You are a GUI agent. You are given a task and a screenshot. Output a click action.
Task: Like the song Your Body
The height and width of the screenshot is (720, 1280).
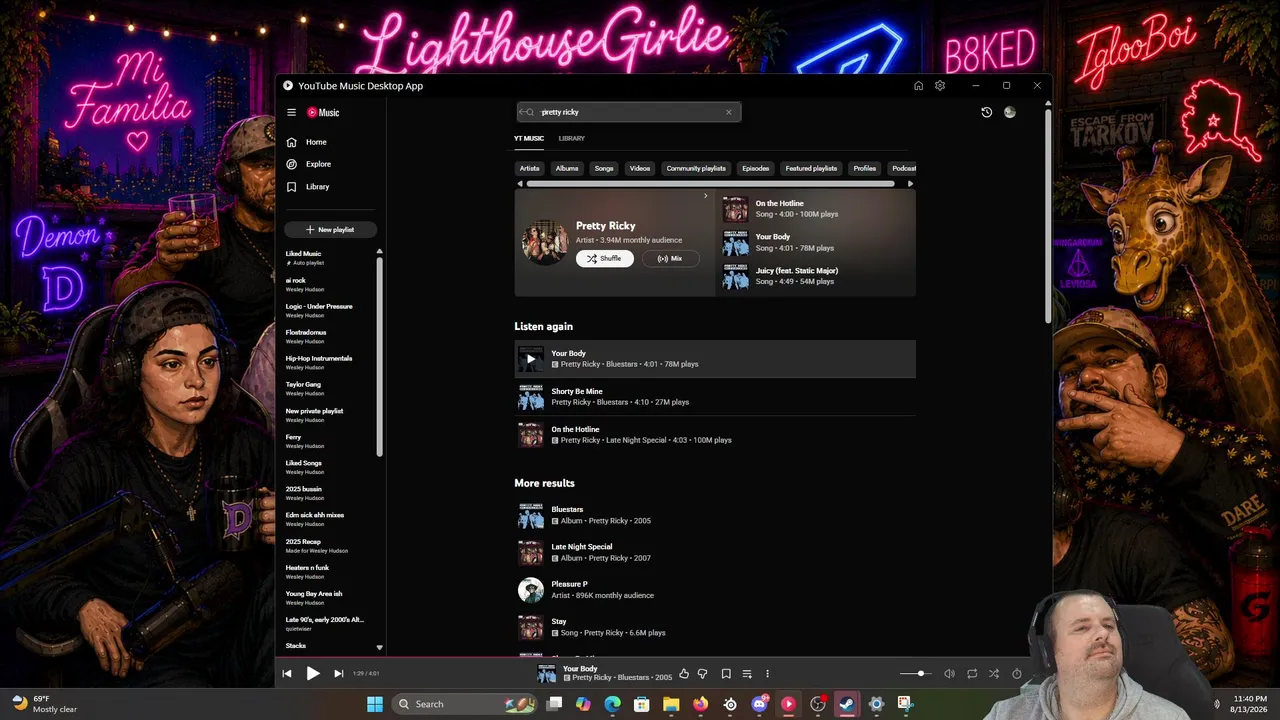684,674
